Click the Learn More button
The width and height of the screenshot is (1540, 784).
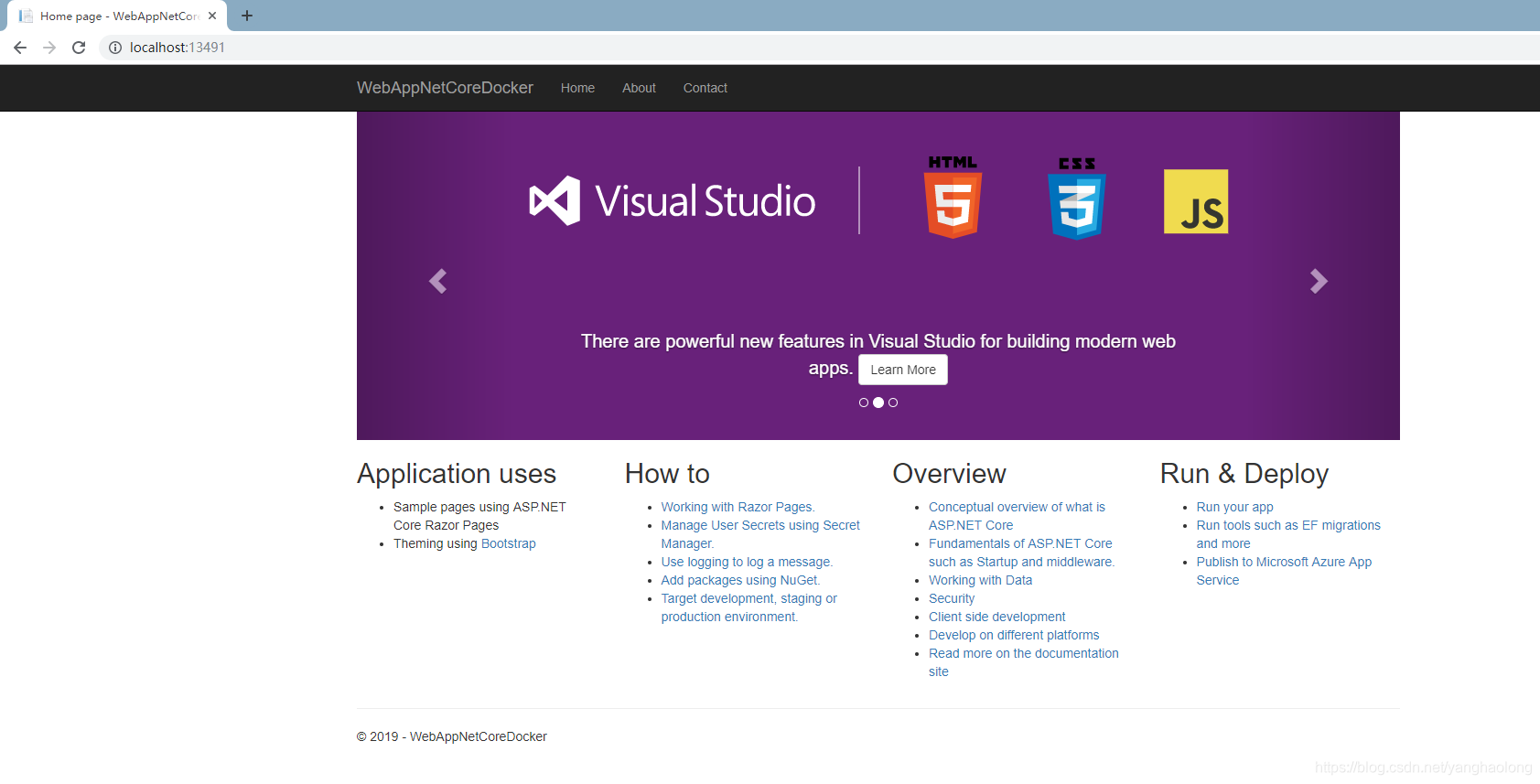click(903, 370)
